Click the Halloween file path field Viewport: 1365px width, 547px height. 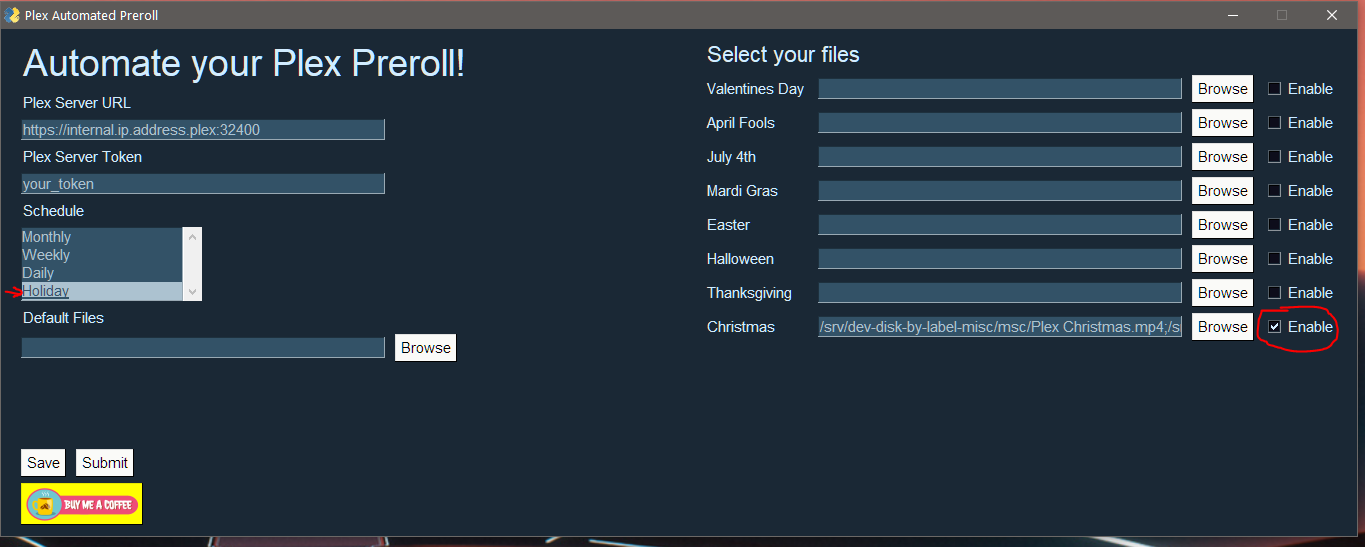[1000, 259]
